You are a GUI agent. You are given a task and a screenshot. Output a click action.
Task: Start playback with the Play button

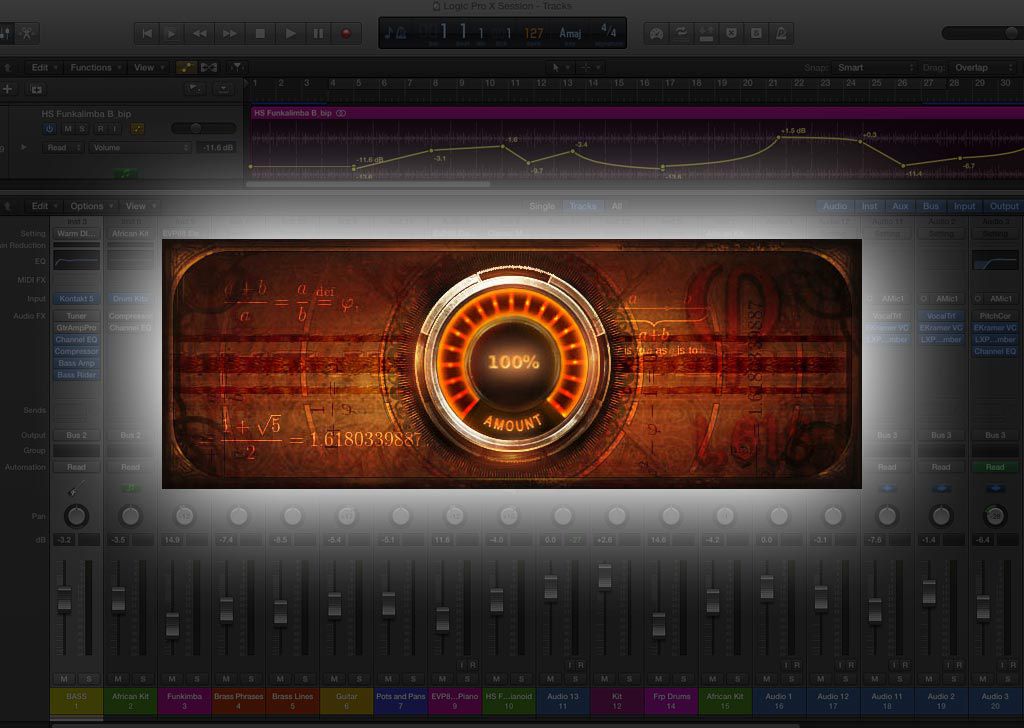291,33
